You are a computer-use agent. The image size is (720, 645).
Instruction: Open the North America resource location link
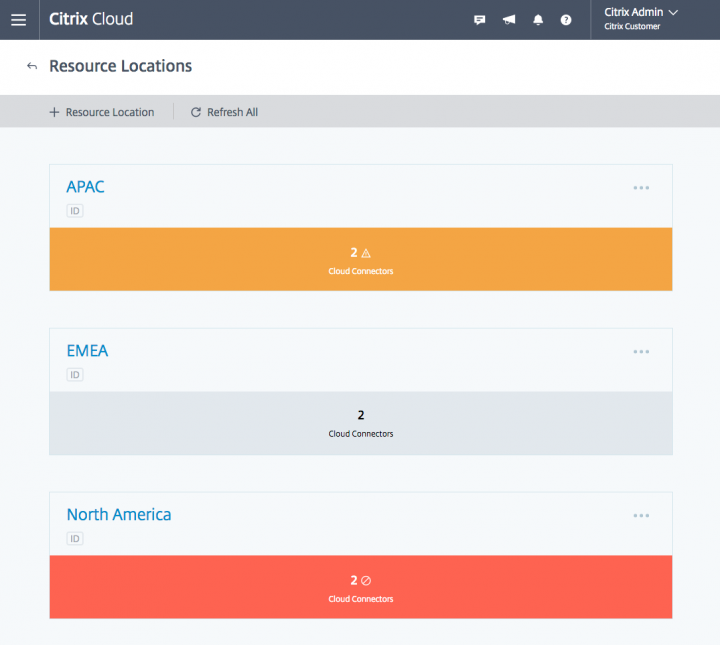click(119, 515)
